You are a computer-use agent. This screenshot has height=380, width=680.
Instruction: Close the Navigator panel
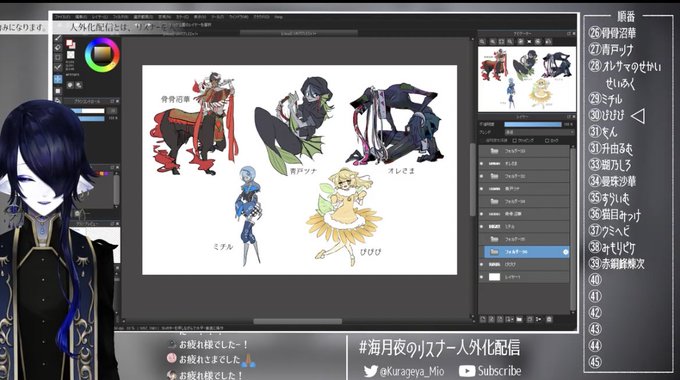(574, 33)
